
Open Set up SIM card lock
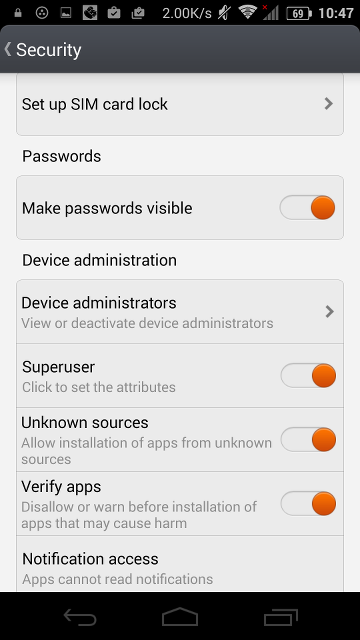pyautogui.click(x=180, y=104)
